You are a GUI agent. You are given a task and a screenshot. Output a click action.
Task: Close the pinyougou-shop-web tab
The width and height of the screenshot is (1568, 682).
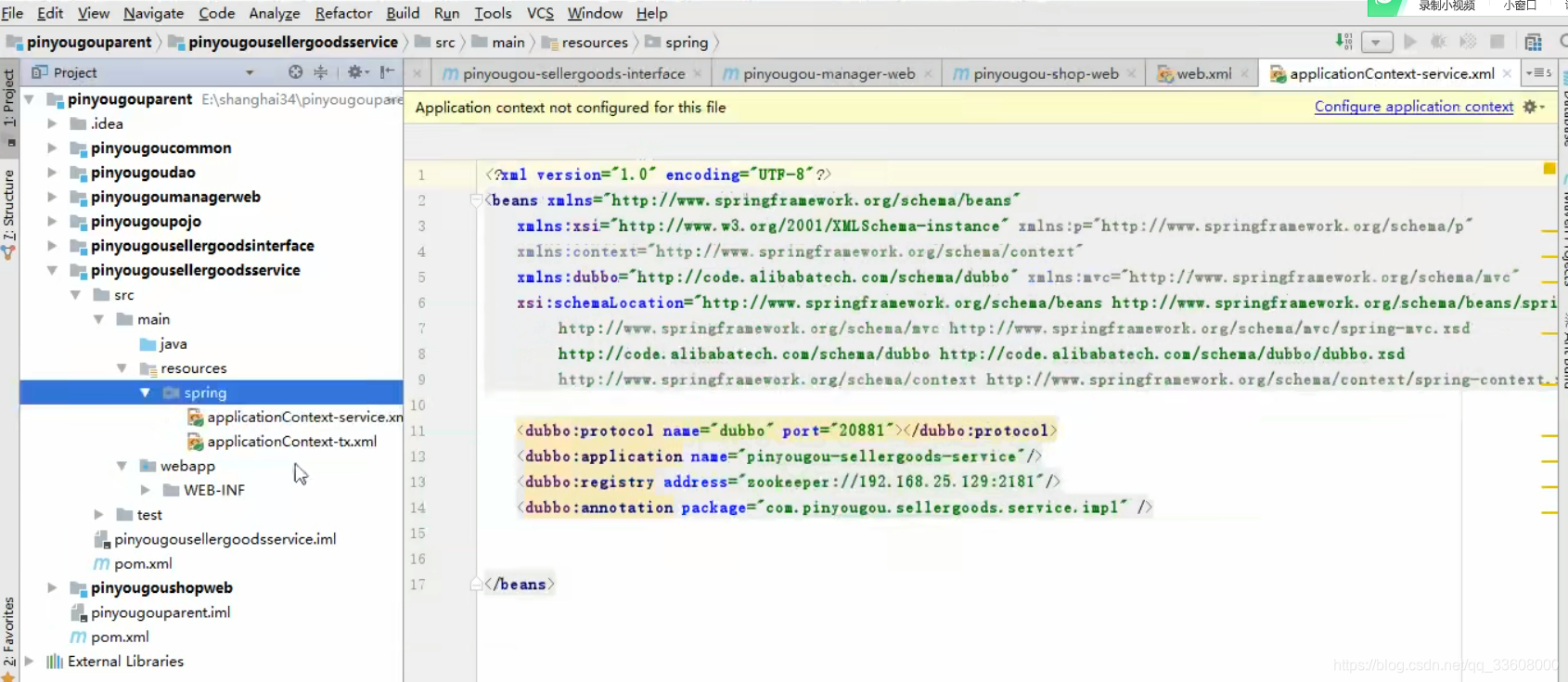tap(1131, 73)
